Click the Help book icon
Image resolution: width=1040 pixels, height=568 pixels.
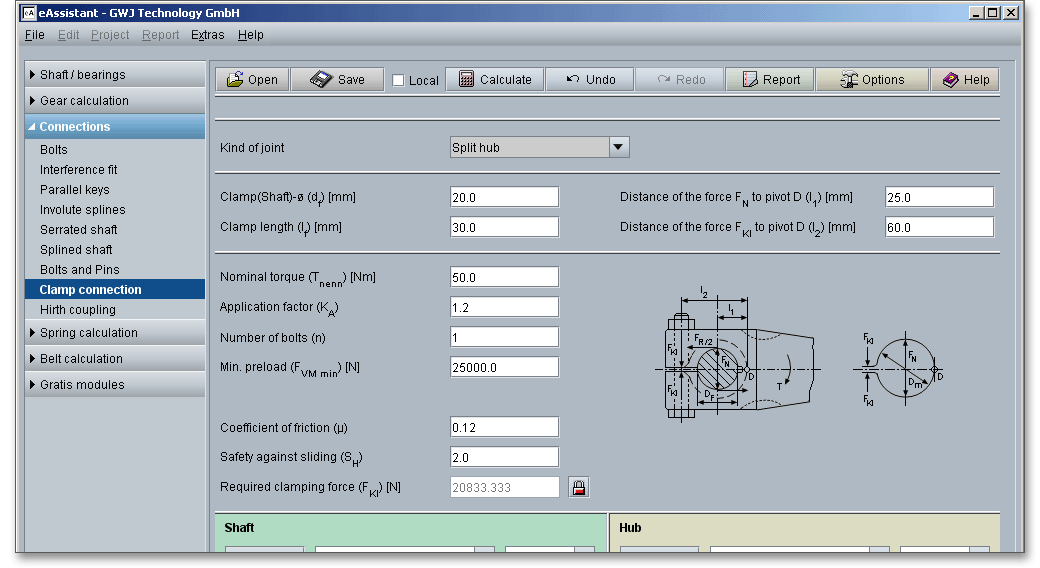[951, 80]
